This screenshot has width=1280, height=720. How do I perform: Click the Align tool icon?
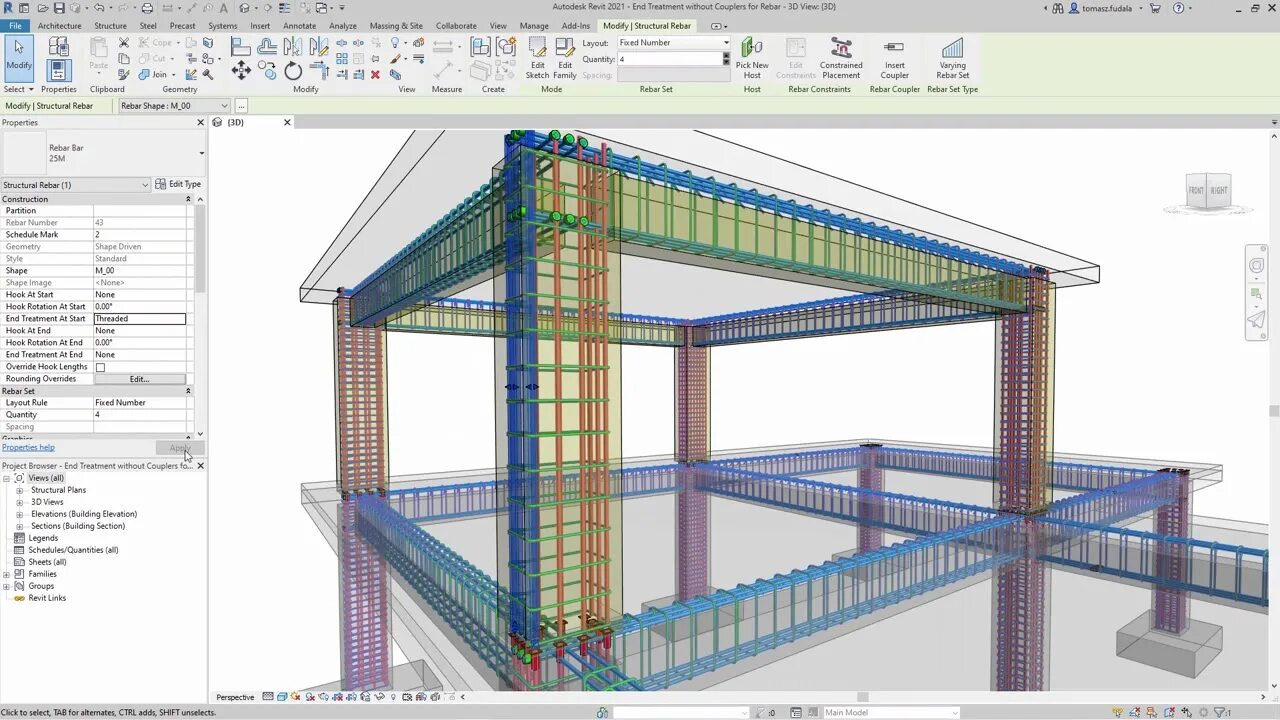pos(241,46)
